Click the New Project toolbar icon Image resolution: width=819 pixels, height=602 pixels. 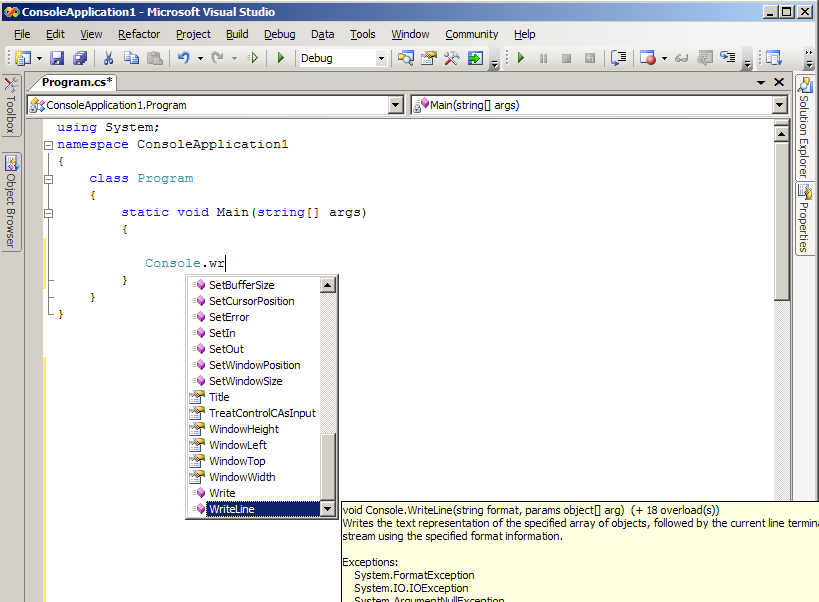22,58
